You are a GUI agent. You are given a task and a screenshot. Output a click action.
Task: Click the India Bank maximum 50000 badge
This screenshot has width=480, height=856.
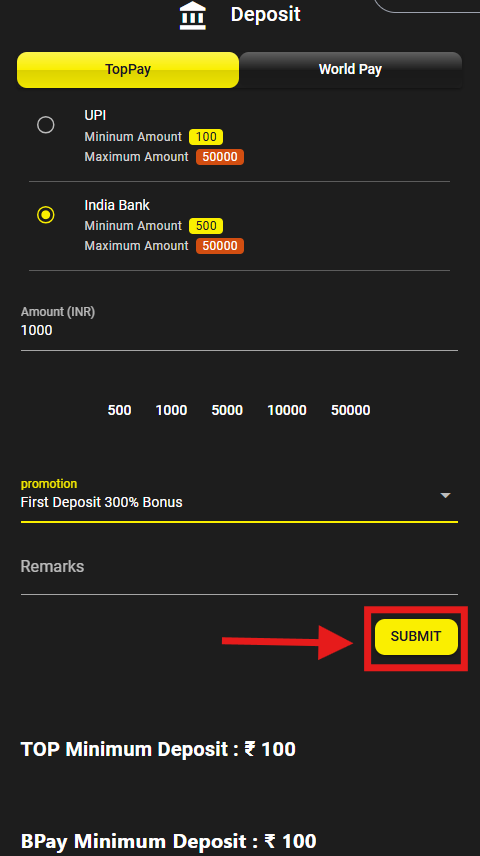220,246
